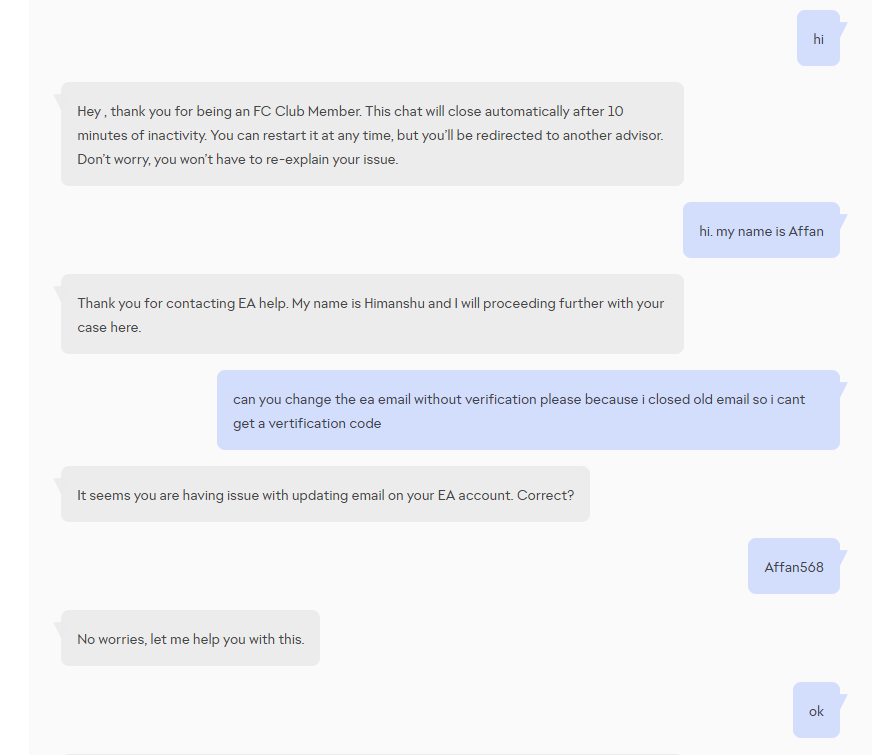
Task: Click the "hi. my name is Affan" bubble
Action: [x=761, y=231]
